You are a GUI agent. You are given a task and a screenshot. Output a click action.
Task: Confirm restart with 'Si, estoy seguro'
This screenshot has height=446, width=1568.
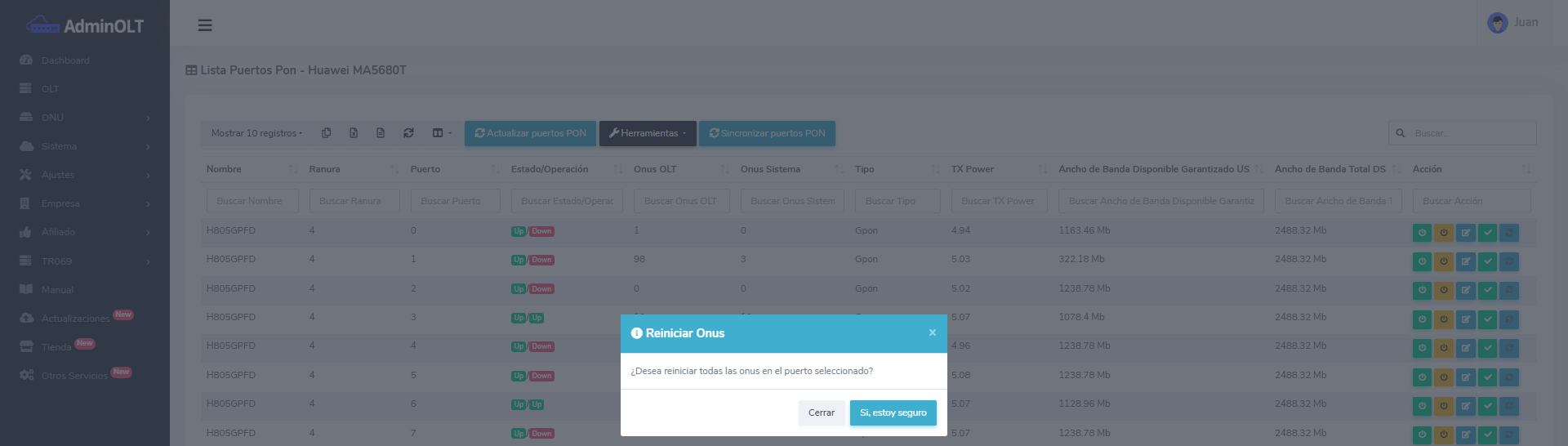[893, 413]
